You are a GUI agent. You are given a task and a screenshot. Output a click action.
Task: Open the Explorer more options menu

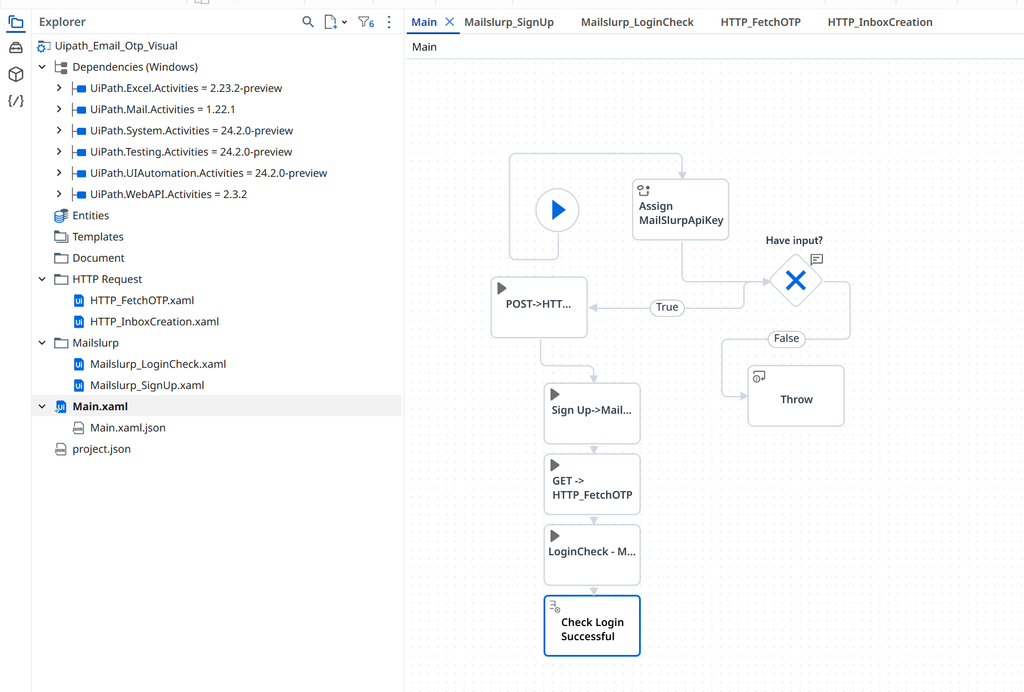pyautogui.click(x=389, y=22)
